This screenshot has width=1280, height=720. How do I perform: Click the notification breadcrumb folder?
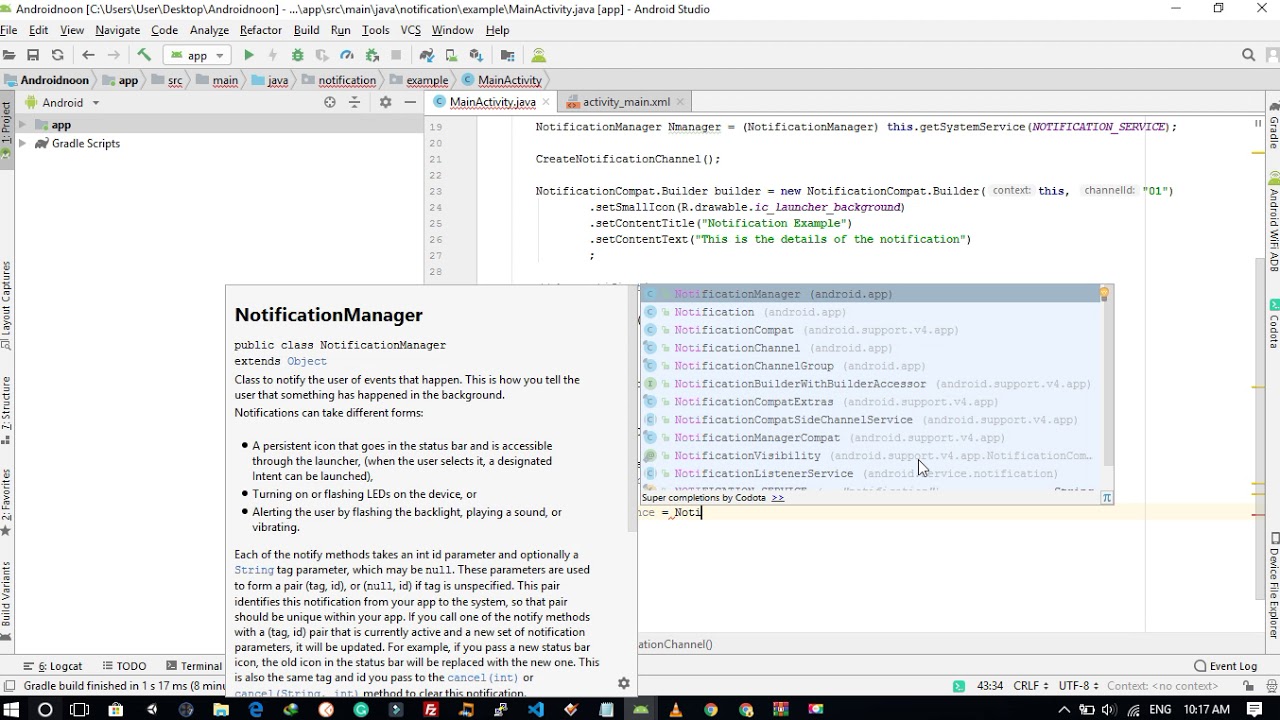coord(339,80)
